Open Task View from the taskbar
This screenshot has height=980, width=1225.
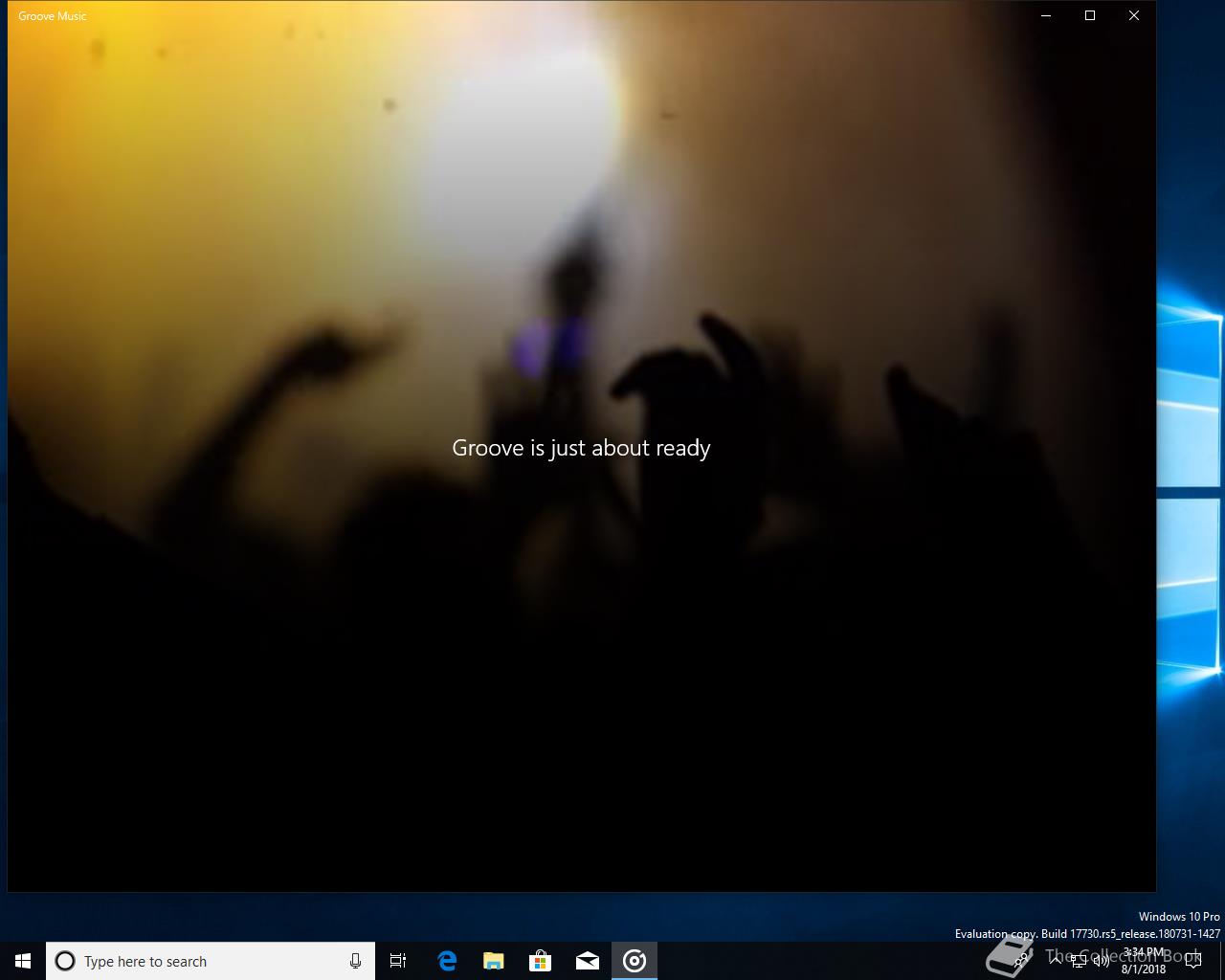pos(398,961)
